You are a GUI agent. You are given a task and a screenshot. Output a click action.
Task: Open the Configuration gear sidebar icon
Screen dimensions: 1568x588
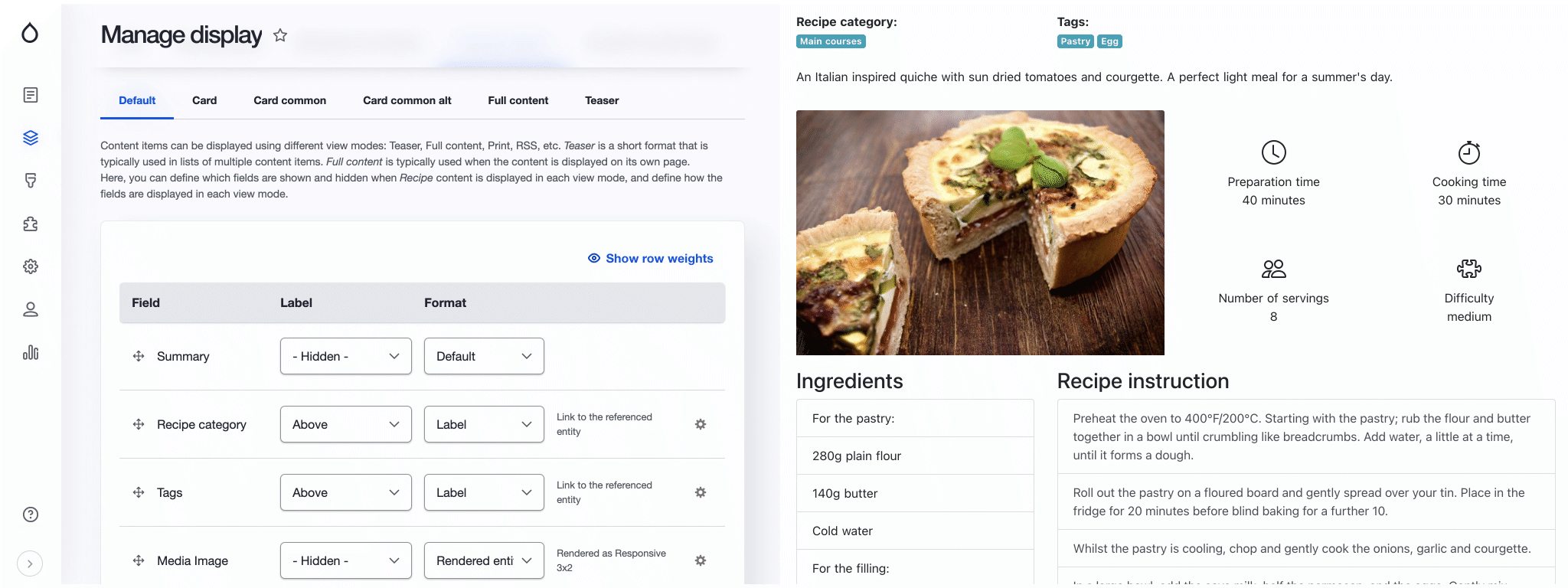click(x=31, y=266)
